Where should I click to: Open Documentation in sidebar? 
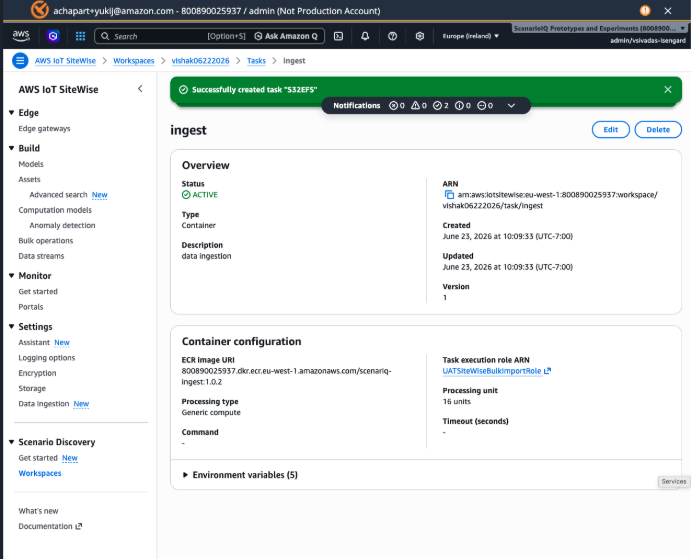click(x=45, y=526)
